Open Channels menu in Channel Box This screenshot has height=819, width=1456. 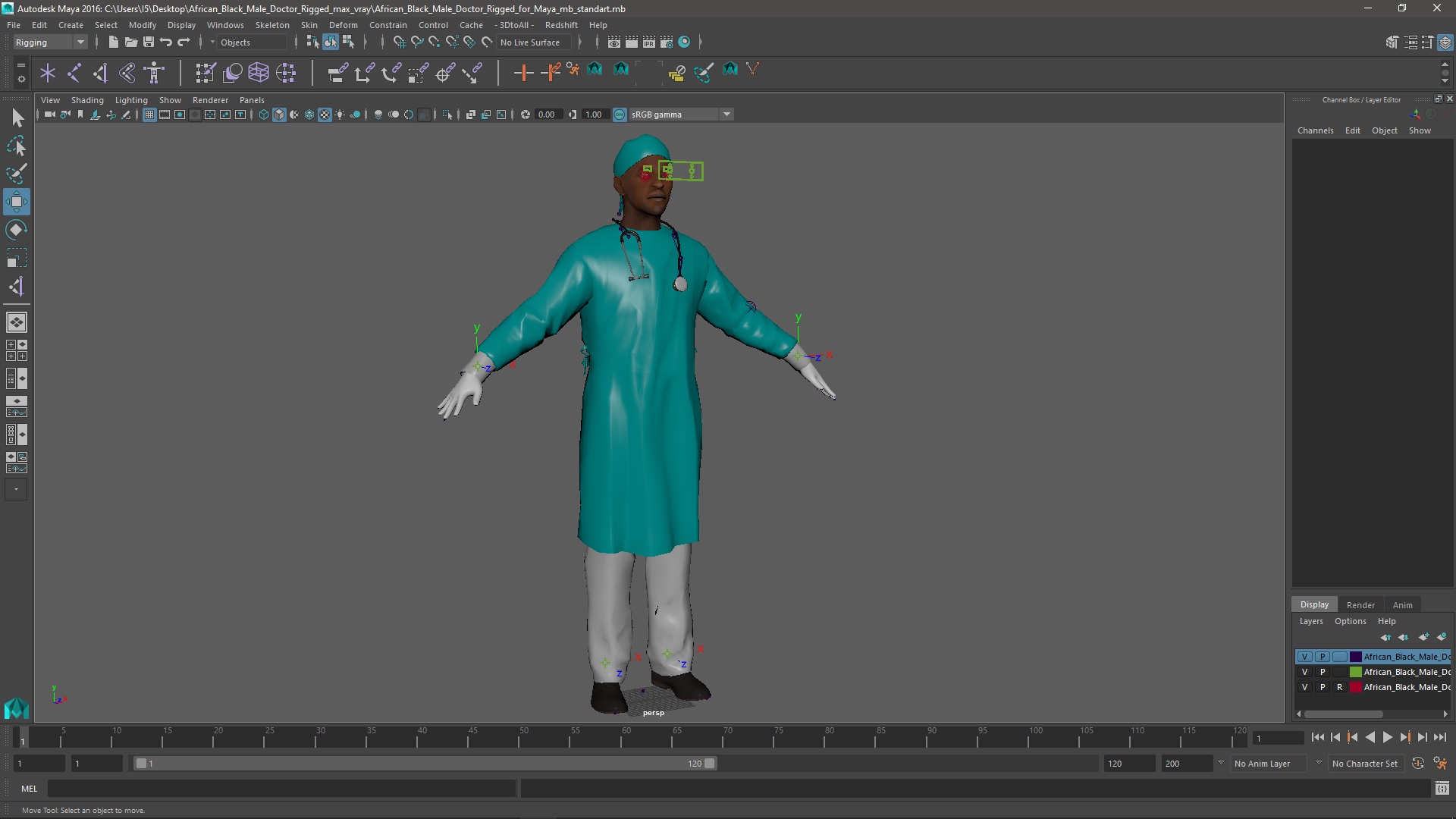point(1315,130)
